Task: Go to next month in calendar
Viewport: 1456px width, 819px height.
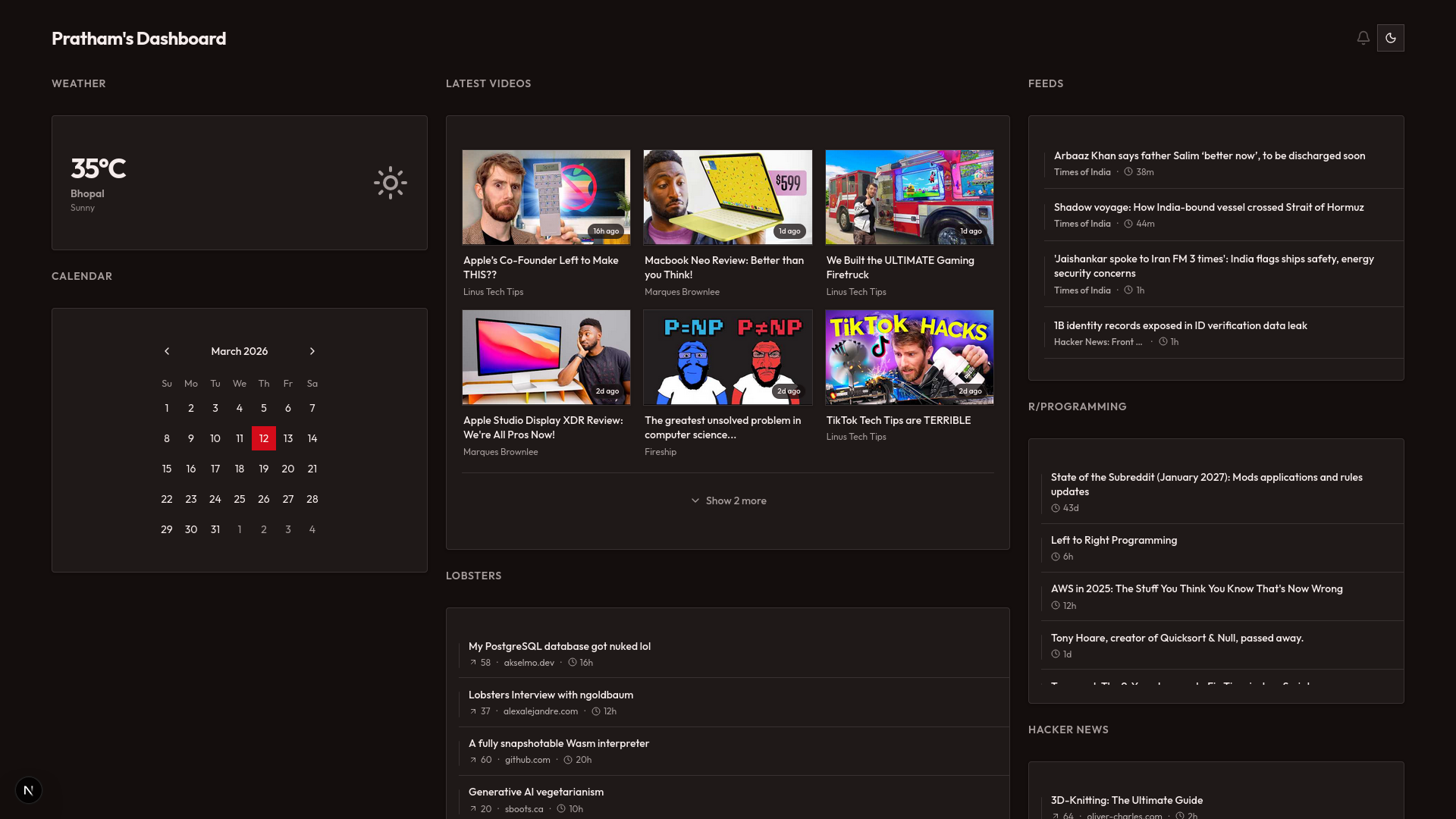Action: [x=312, y=351]
